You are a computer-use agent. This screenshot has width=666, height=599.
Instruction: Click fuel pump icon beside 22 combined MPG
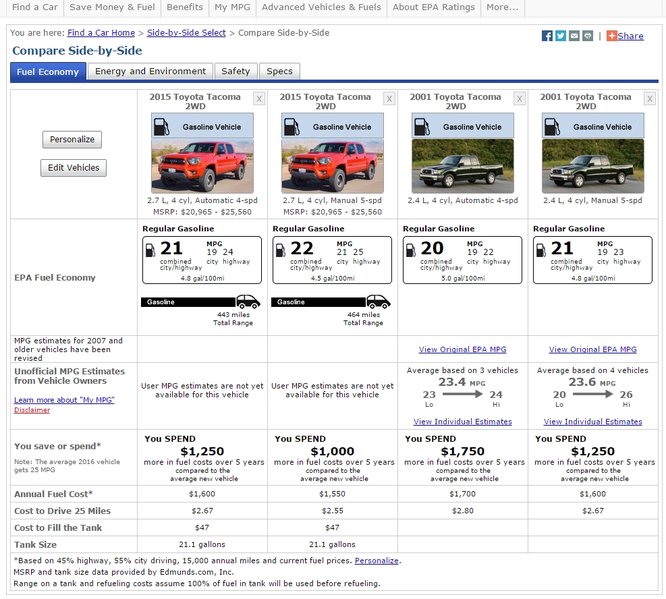point(281,250)
